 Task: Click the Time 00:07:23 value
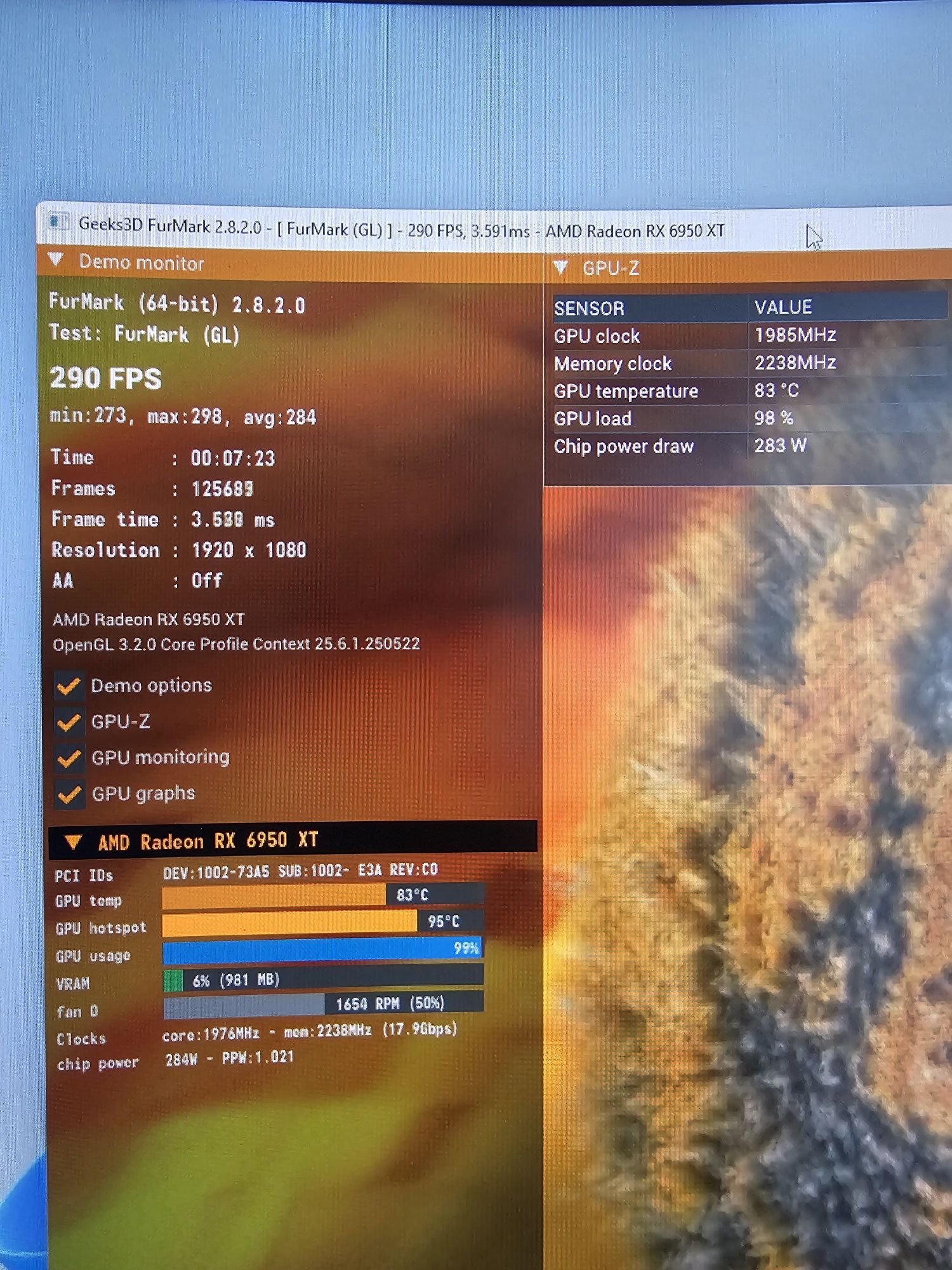click(233, 458)
